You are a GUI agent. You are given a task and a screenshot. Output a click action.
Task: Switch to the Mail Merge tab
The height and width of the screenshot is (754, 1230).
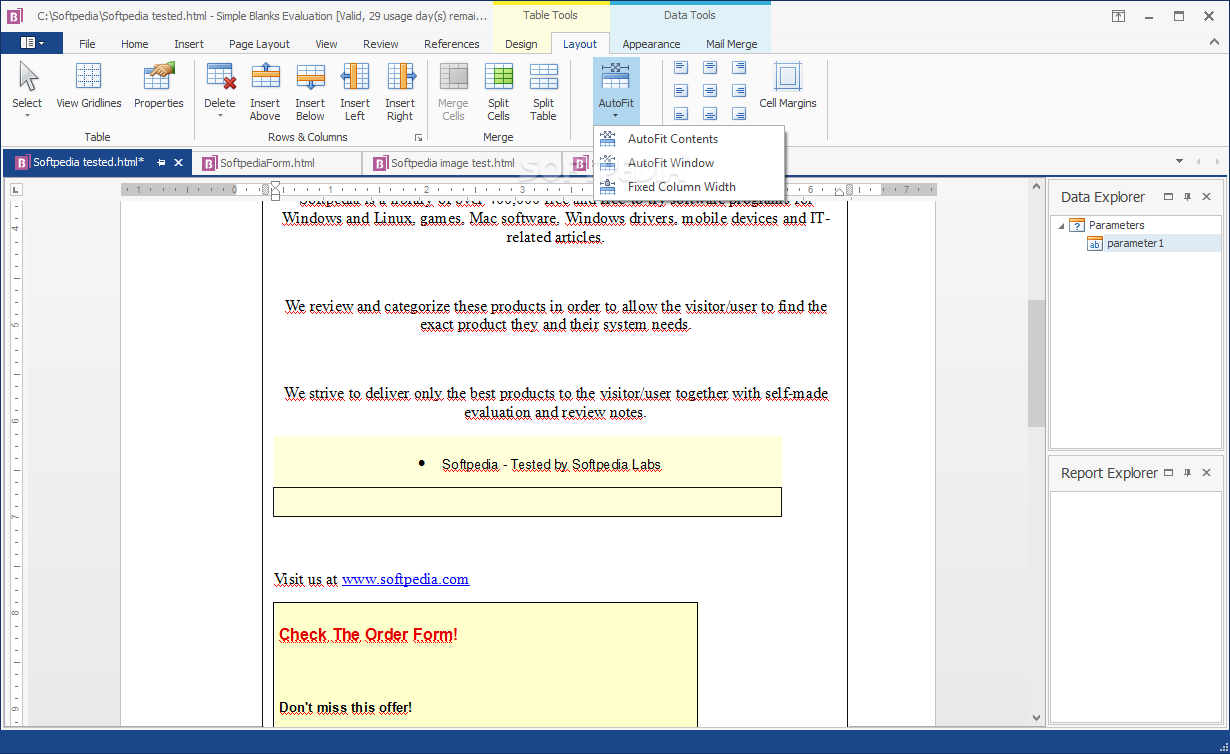point(732,44)
